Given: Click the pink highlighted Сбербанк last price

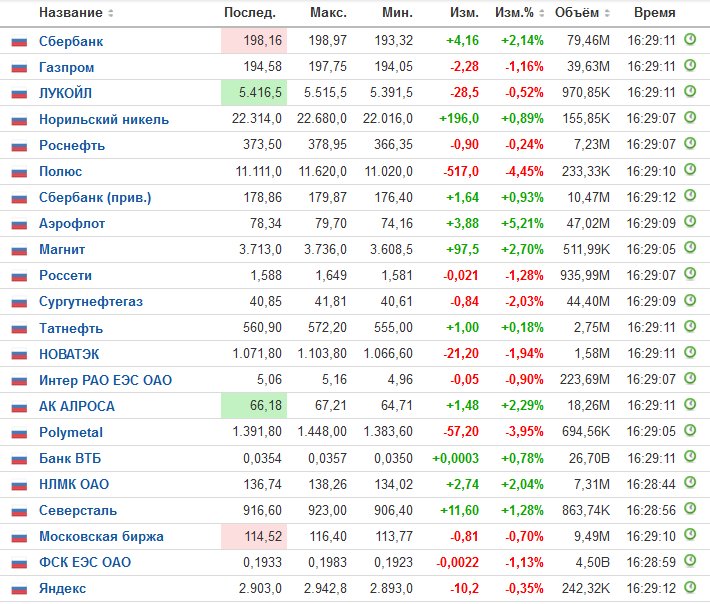Looking at the screenshot, I should [254, 40].
